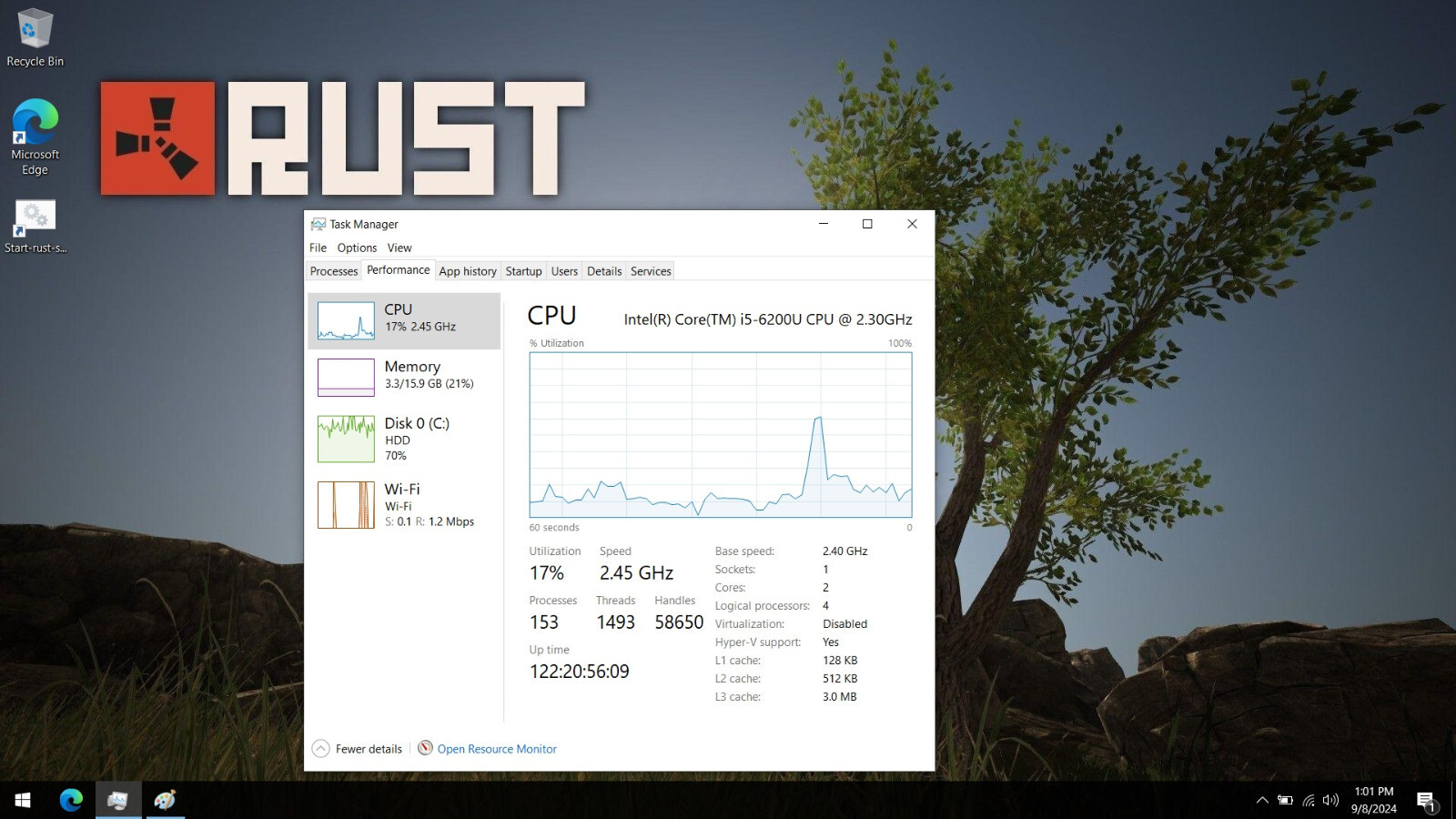Click the Fewer details label
The image size is (1456, 819).
click(369, 749)
